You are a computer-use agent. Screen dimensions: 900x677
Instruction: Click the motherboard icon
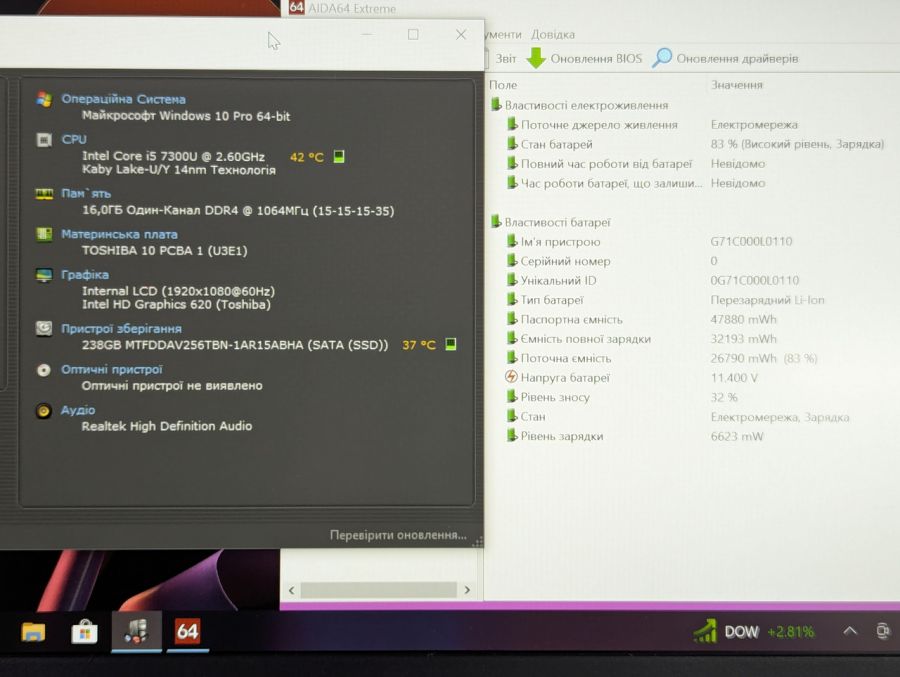click(x=44, y=234)
